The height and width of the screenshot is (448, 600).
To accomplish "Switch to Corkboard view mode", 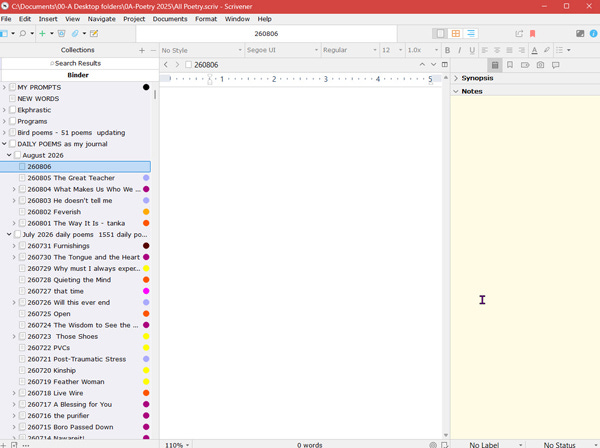I will pyautogui.click(x=455, y=34).
